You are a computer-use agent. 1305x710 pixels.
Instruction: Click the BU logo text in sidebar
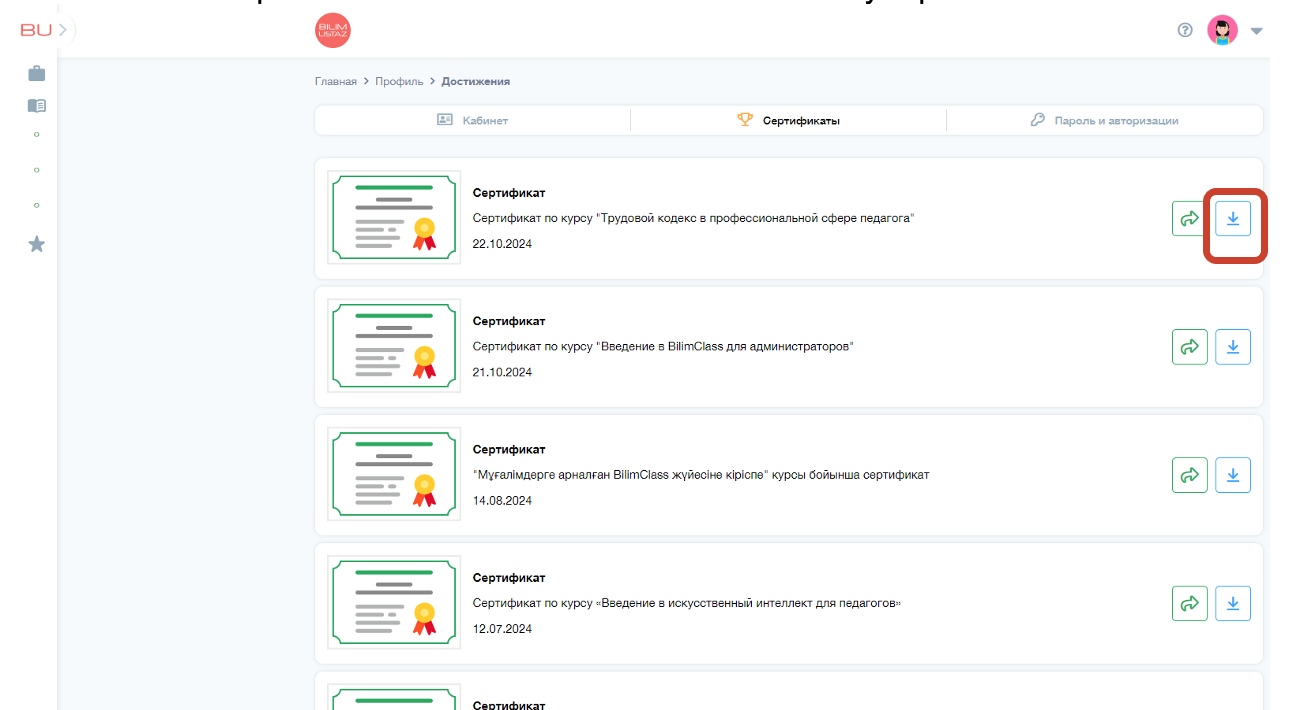coord(36,30)
